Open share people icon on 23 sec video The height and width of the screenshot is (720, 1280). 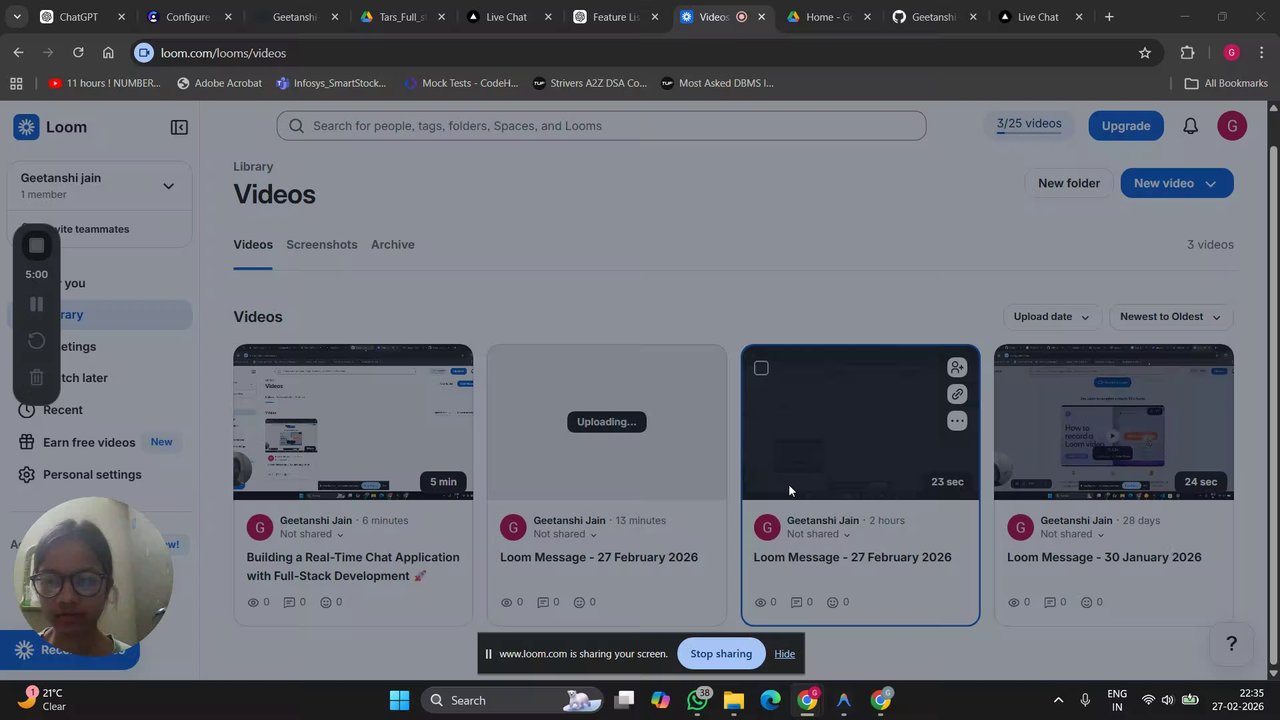point(957,368)
